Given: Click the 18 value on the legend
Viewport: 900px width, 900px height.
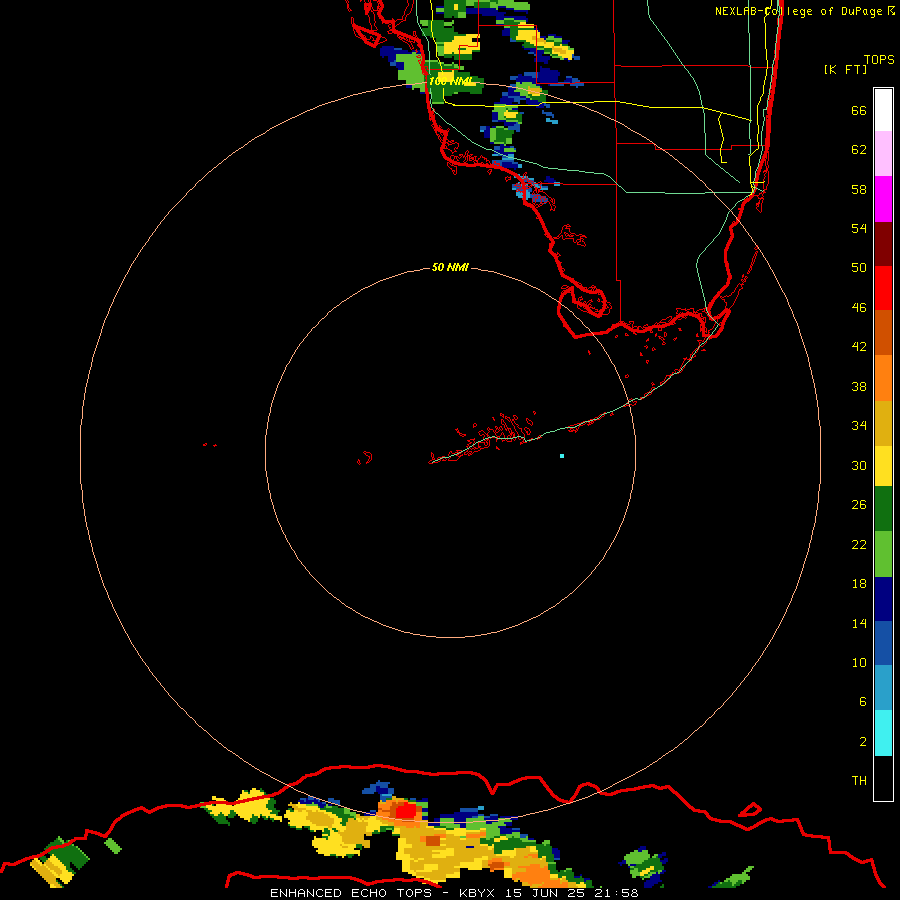Looking at the screenshot, I should (859, 584).
